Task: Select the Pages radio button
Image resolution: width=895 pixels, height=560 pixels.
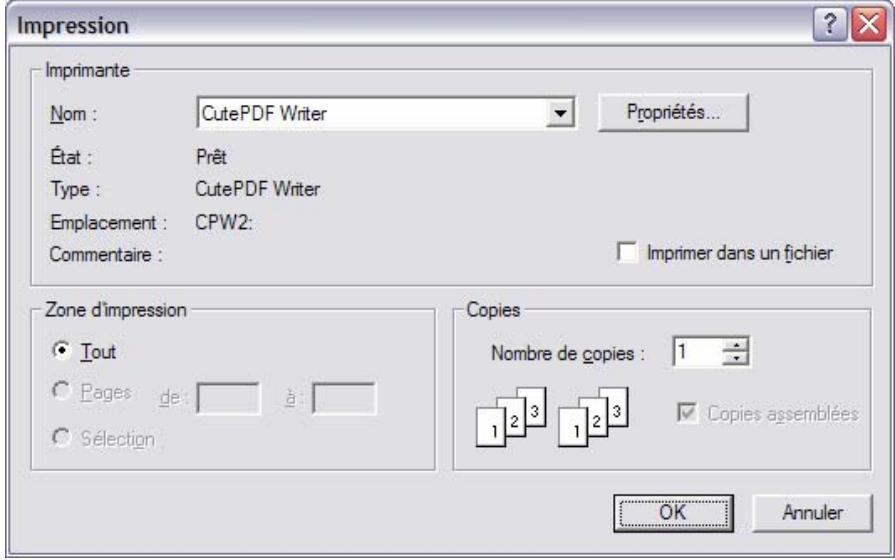Action: [62, 391]
